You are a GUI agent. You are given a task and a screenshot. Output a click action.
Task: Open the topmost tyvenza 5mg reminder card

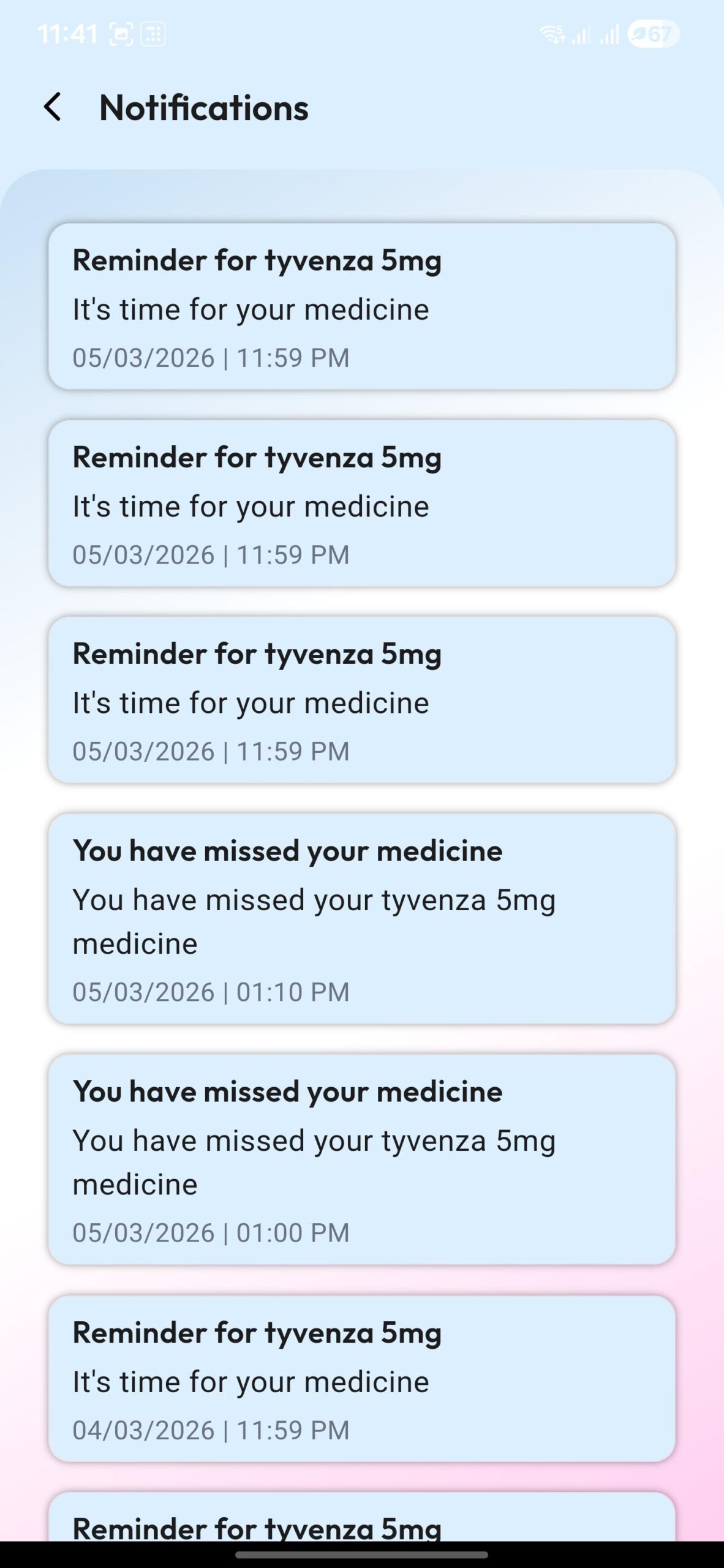(361, 306)
